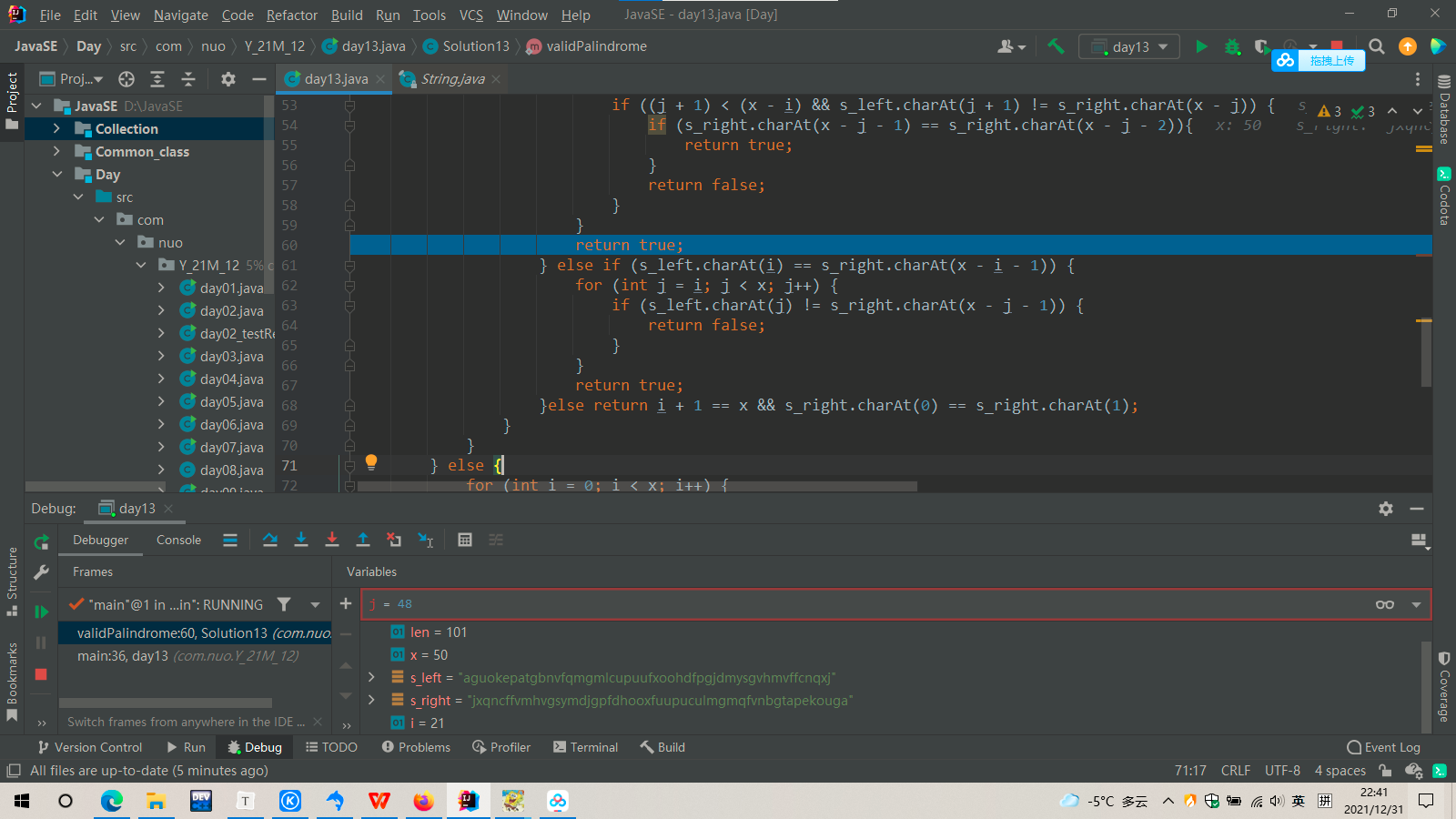This screenshot has height=819, width=1456.
Task: Click Expand All in Project panel toolbar
Action: coord(157,79)
